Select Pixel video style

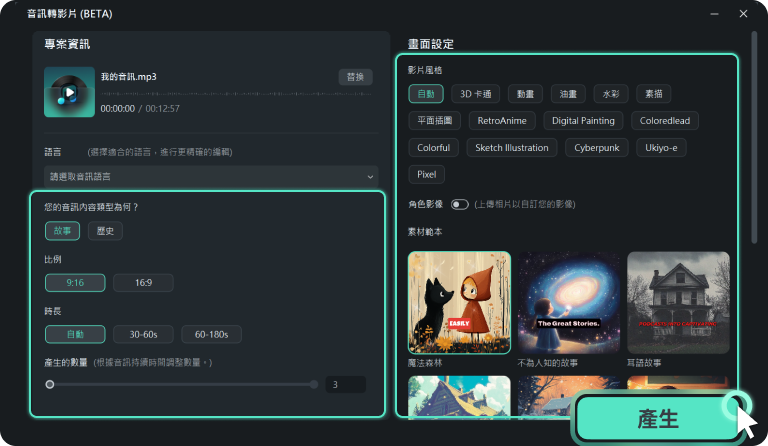(427, 174)
